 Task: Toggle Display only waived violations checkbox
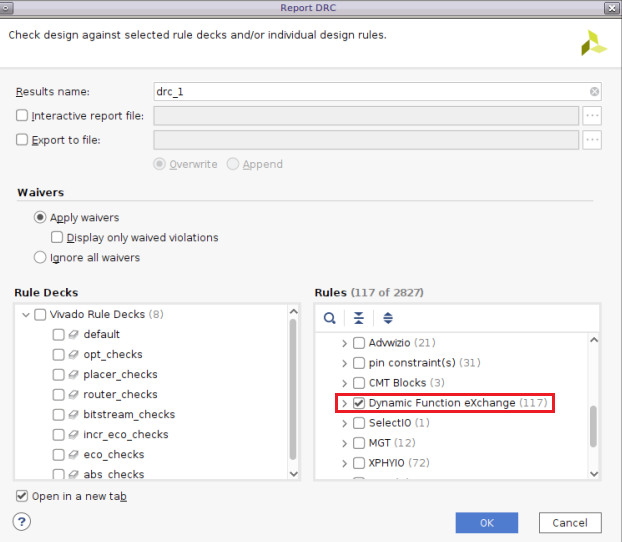click(x=57, y=237)
